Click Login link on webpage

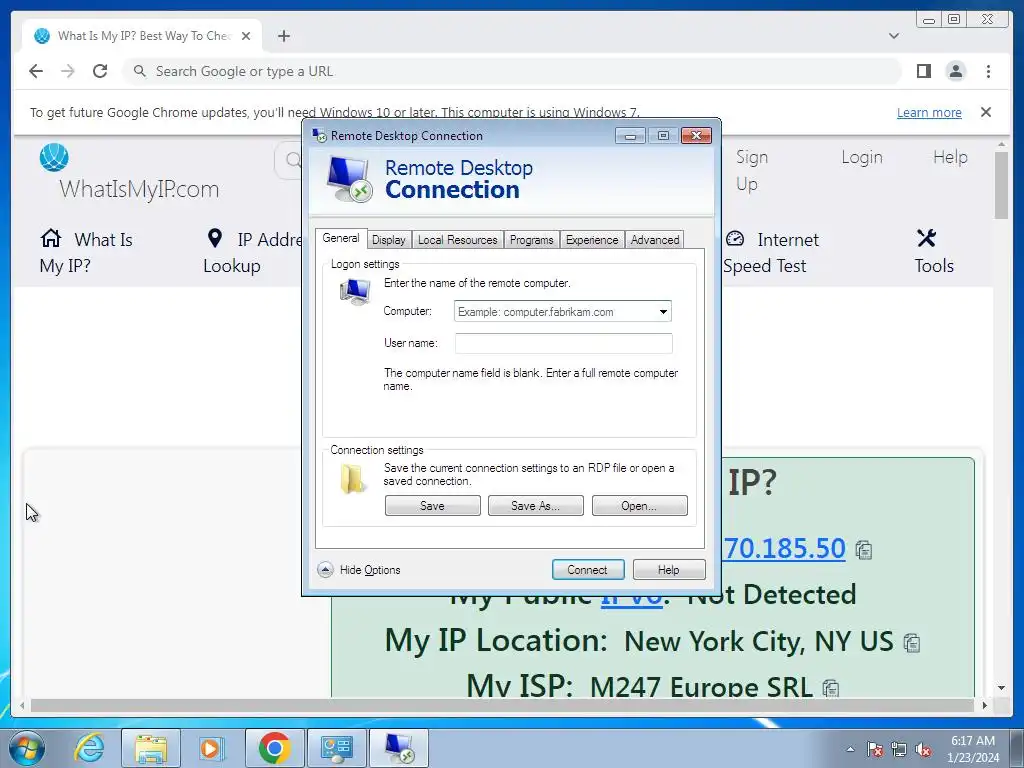[861, 157]
